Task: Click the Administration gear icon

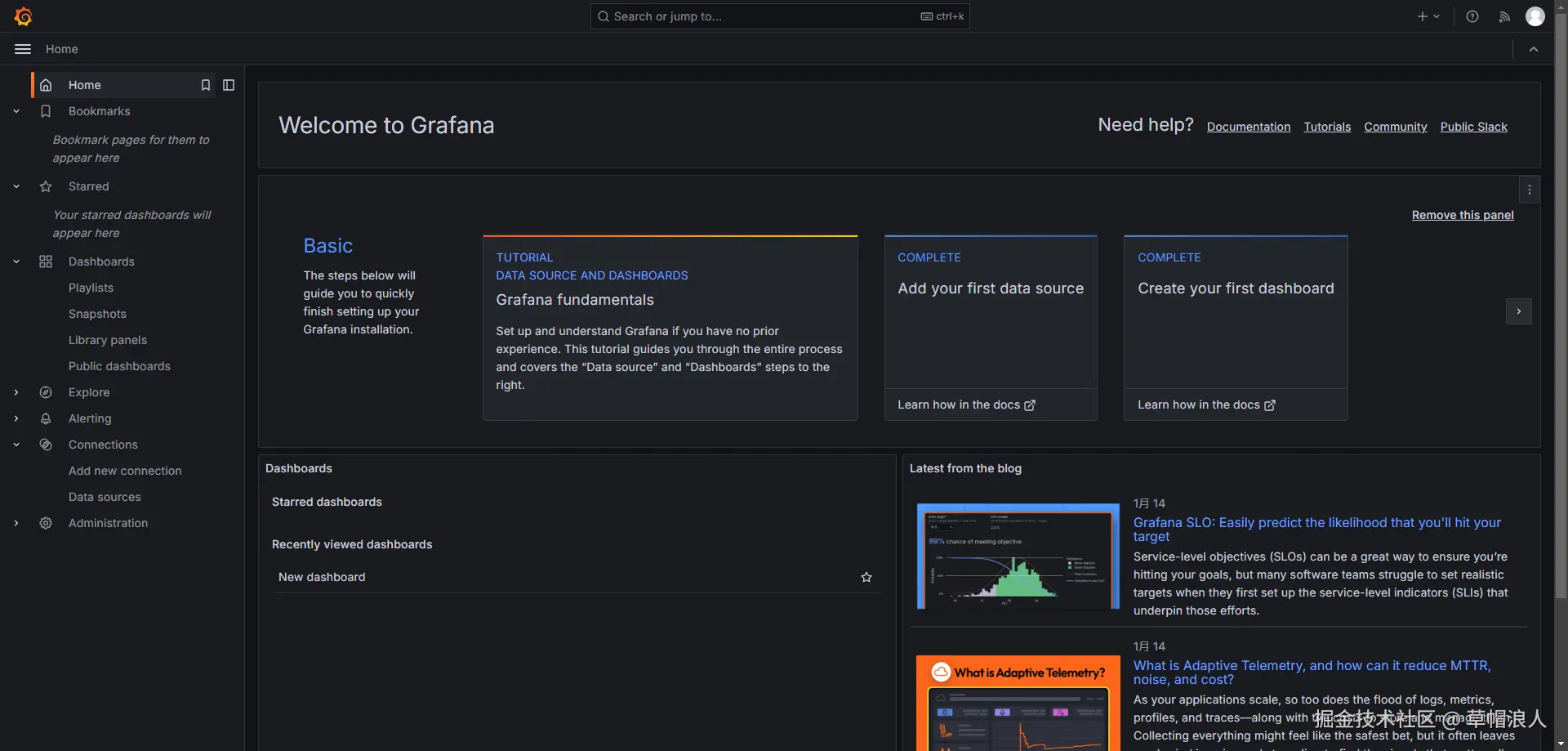Action: [46, 523]
